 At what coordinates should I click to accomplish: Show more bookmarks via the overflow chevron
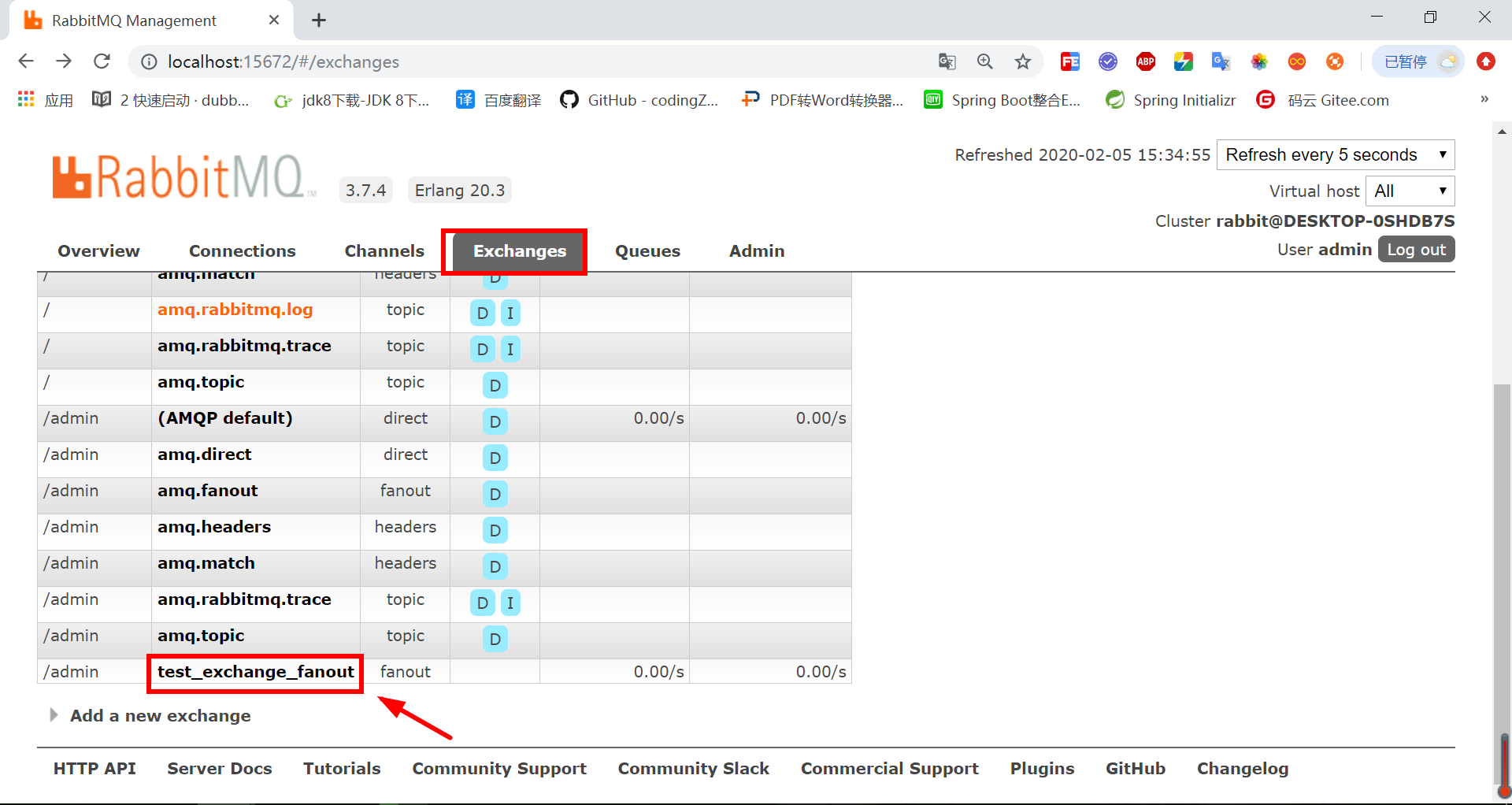click(x=1484, y=99)
